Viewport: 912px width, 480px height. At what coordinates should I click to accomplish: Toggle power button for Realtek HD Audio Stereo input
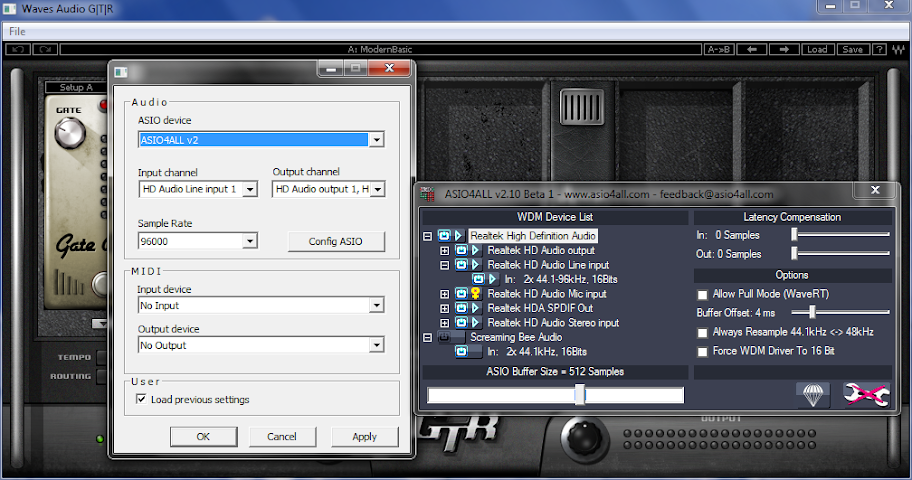[x=461, y=323]
